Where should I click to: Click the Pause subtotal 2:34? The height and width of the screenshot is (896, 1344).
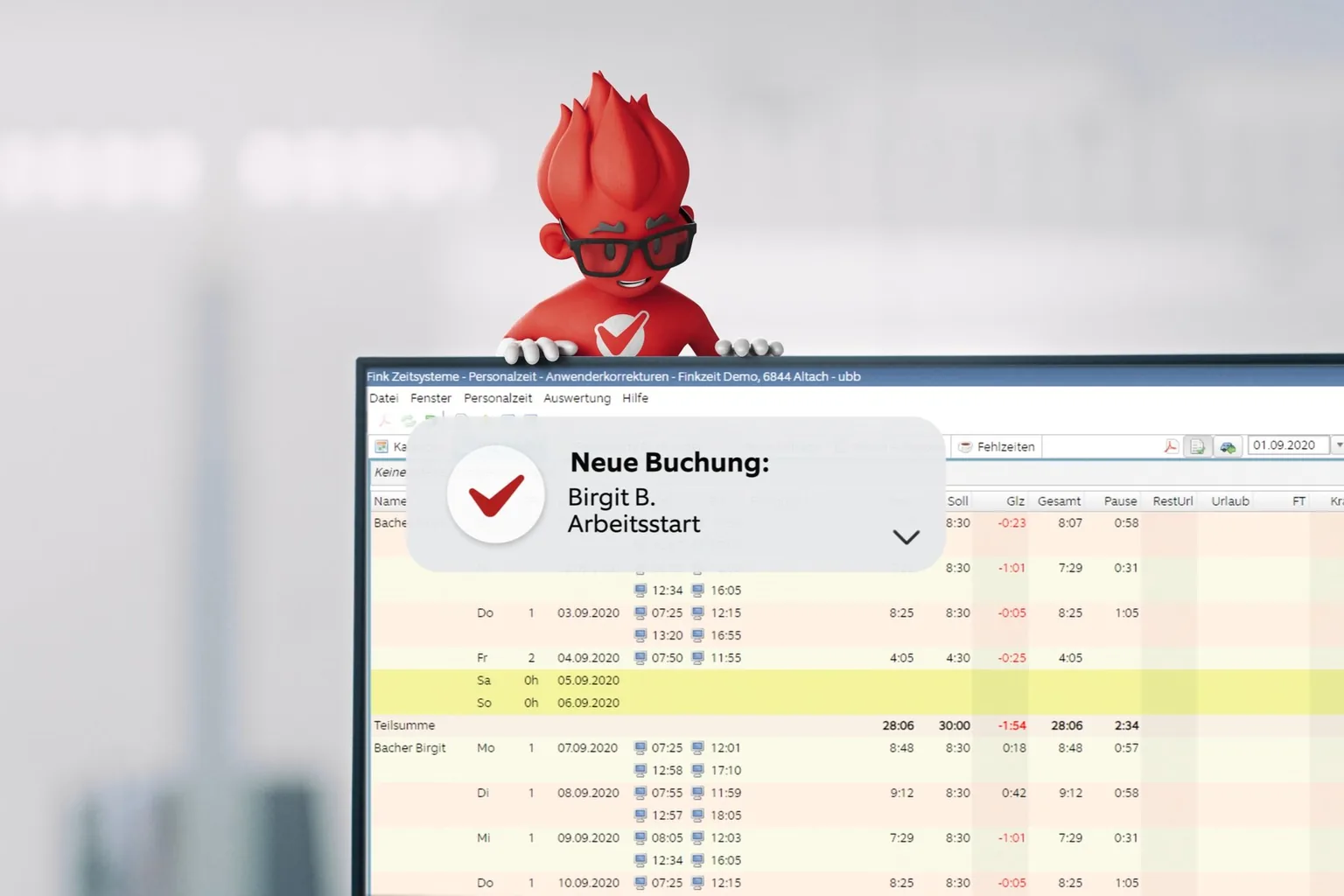point(1126,725)
